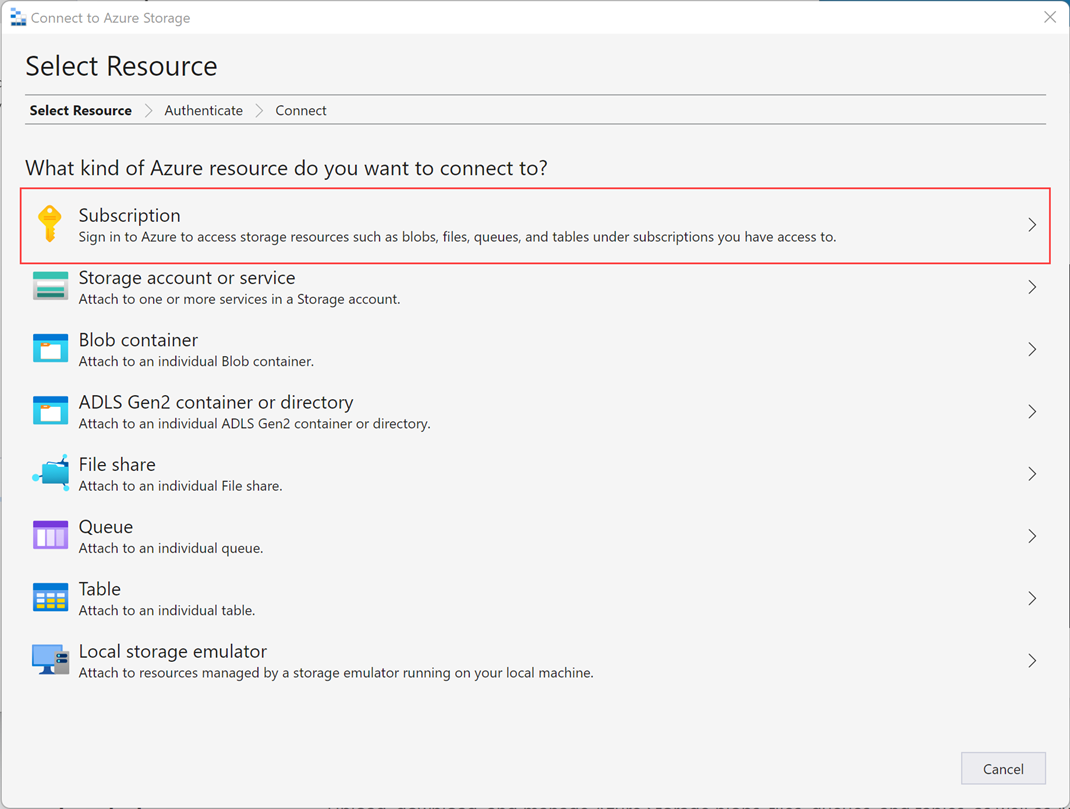The width and height of the screenshot is (1070, 809).
Task: Click the Subscription key icon
Action: click(x=49, y=224)
